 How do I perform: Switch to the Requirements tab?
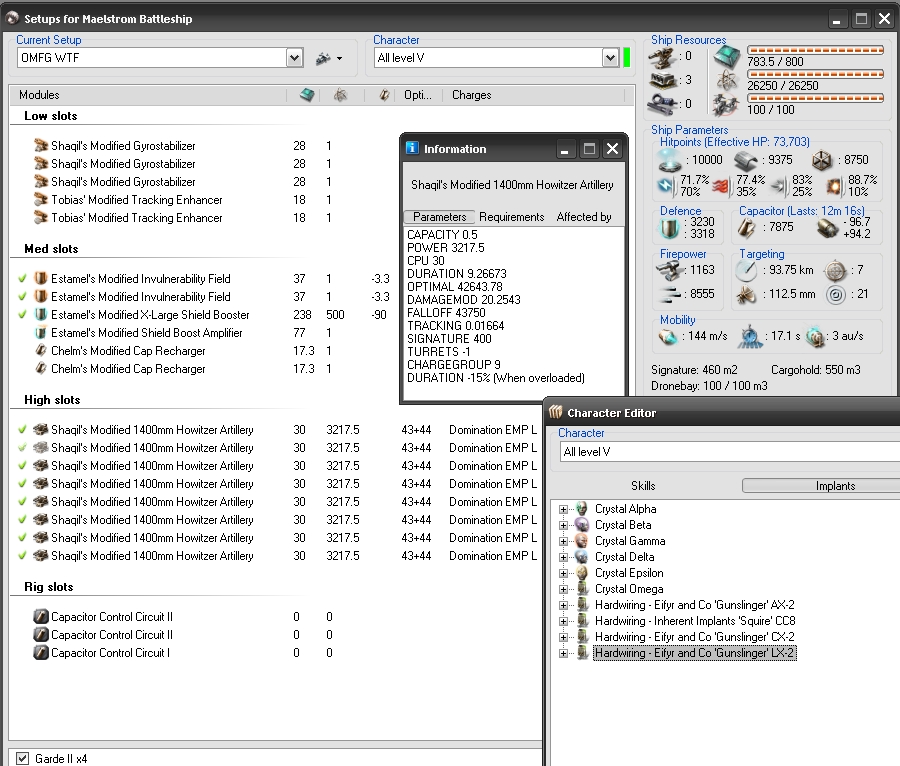tap(511, 217)
